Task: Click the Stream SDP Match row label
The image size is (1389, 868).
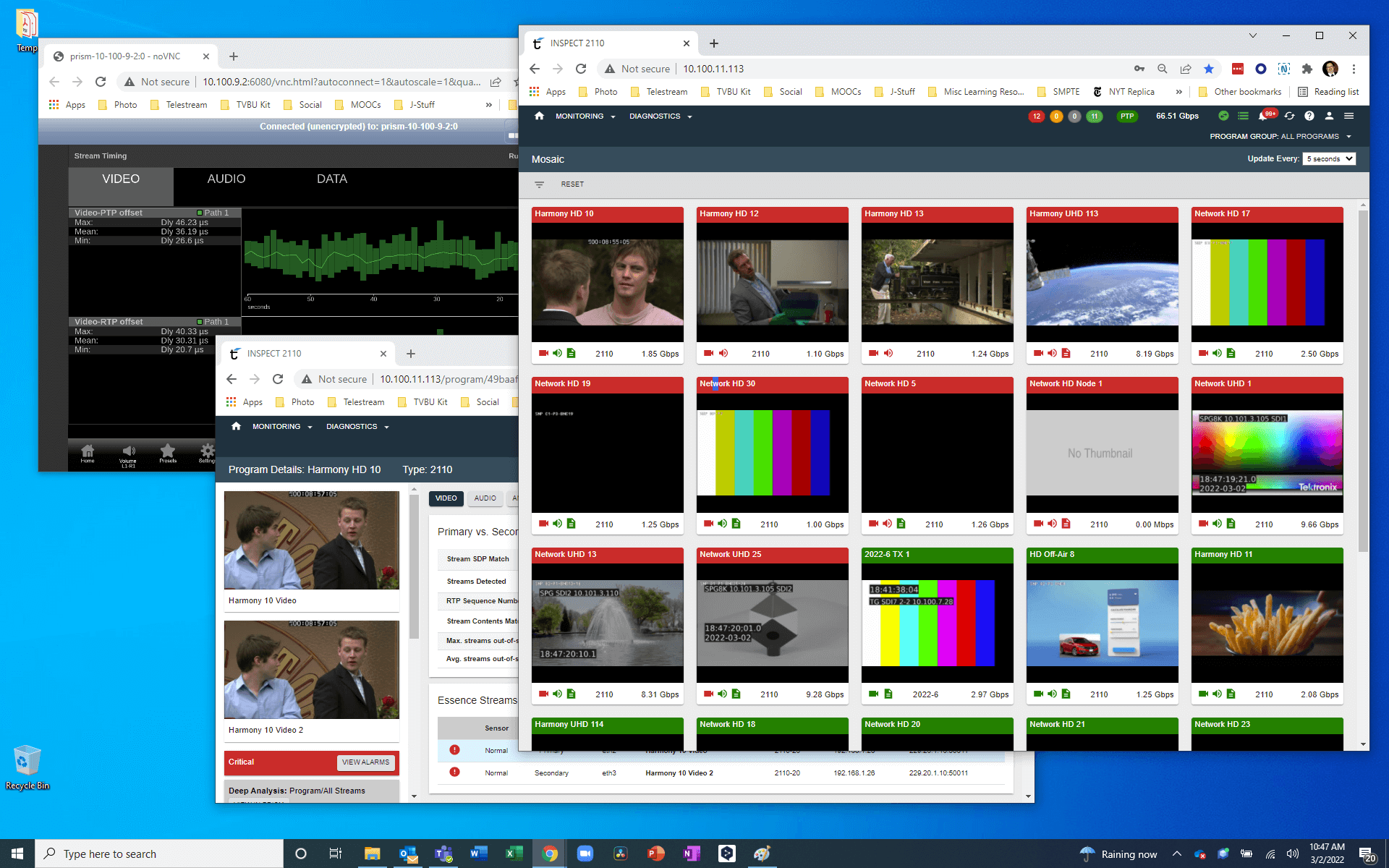Action: click(477, 559)
